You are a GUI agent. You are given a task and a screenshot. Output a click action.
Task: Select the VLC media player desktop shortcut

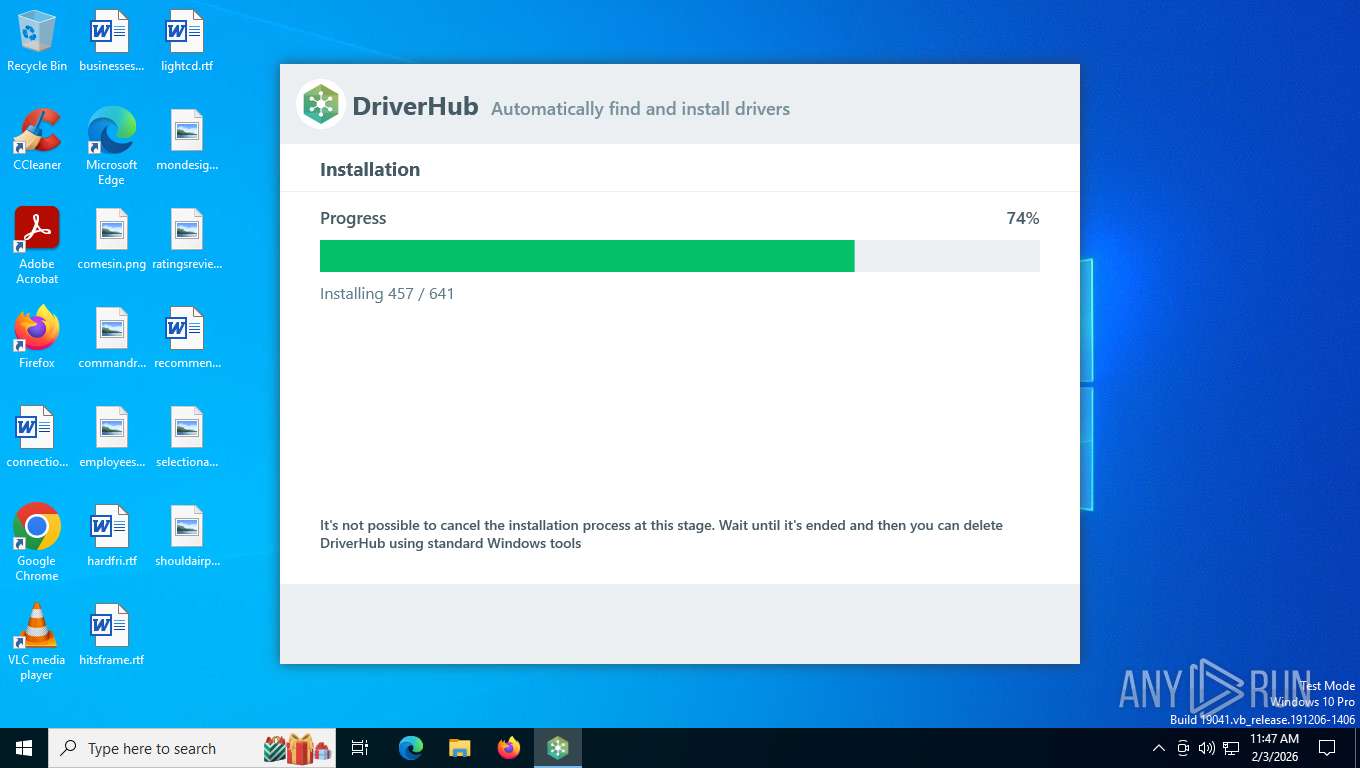point(37,642)
